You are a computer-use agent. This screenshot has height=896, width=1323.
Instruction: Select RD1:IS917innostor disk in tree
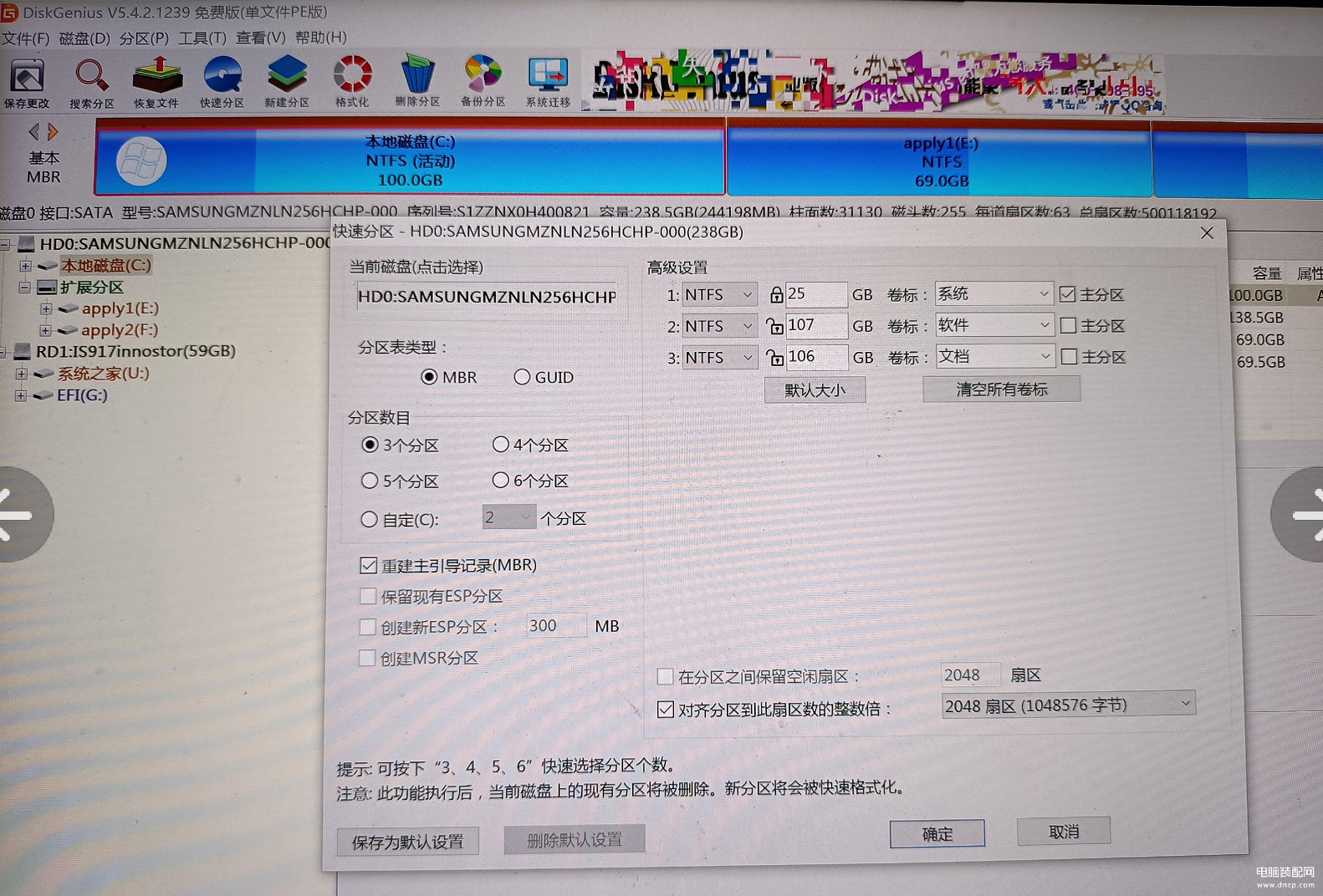tap(135, 351)
